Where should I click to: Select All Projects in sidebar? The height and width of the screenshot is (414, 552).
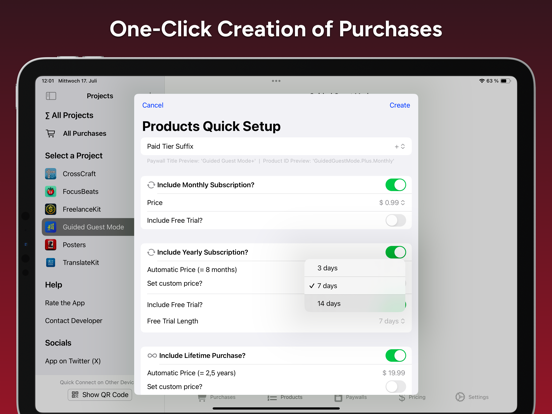click(69, 115)
